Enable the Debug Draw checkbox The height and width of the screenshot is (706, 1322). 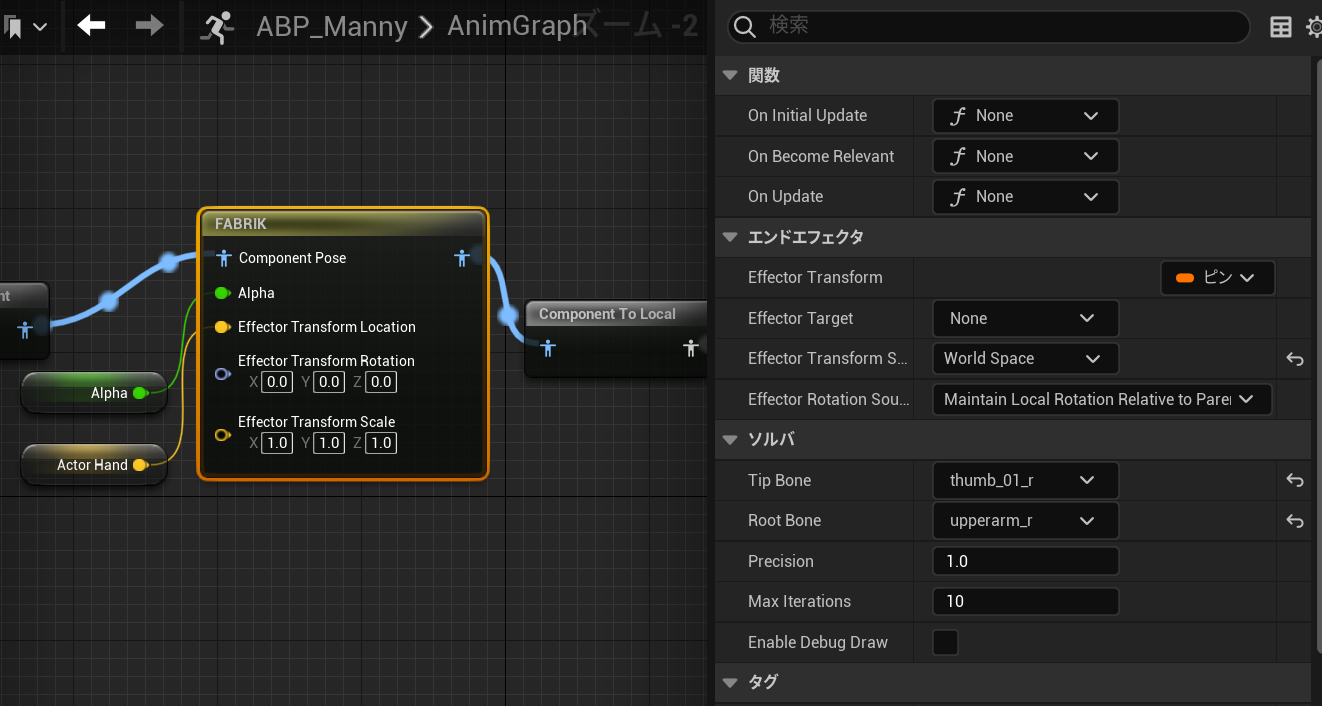point(945,642)
